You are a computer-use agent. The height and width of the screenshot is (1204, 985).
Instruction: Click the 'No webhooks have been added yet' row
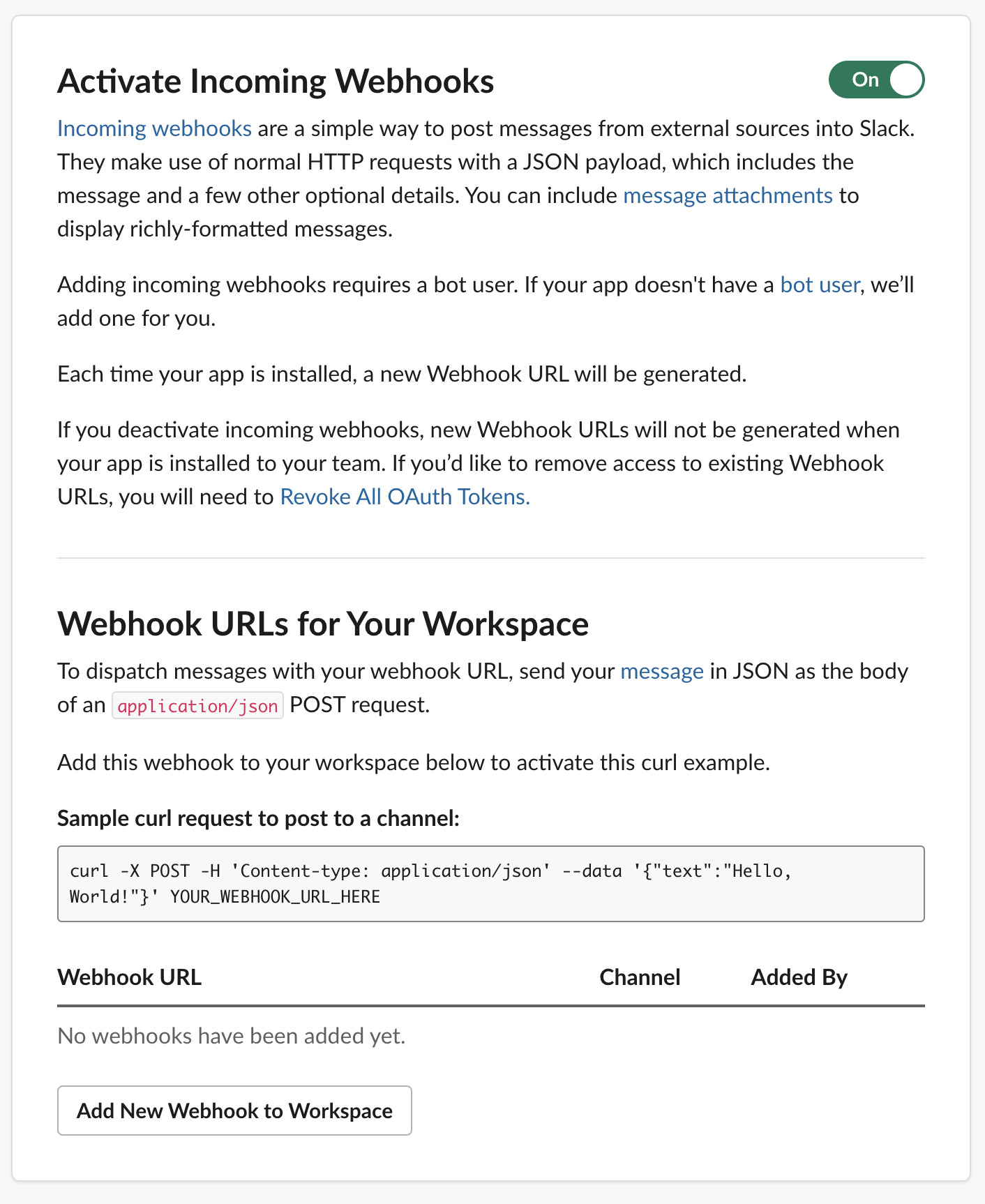491,1036
